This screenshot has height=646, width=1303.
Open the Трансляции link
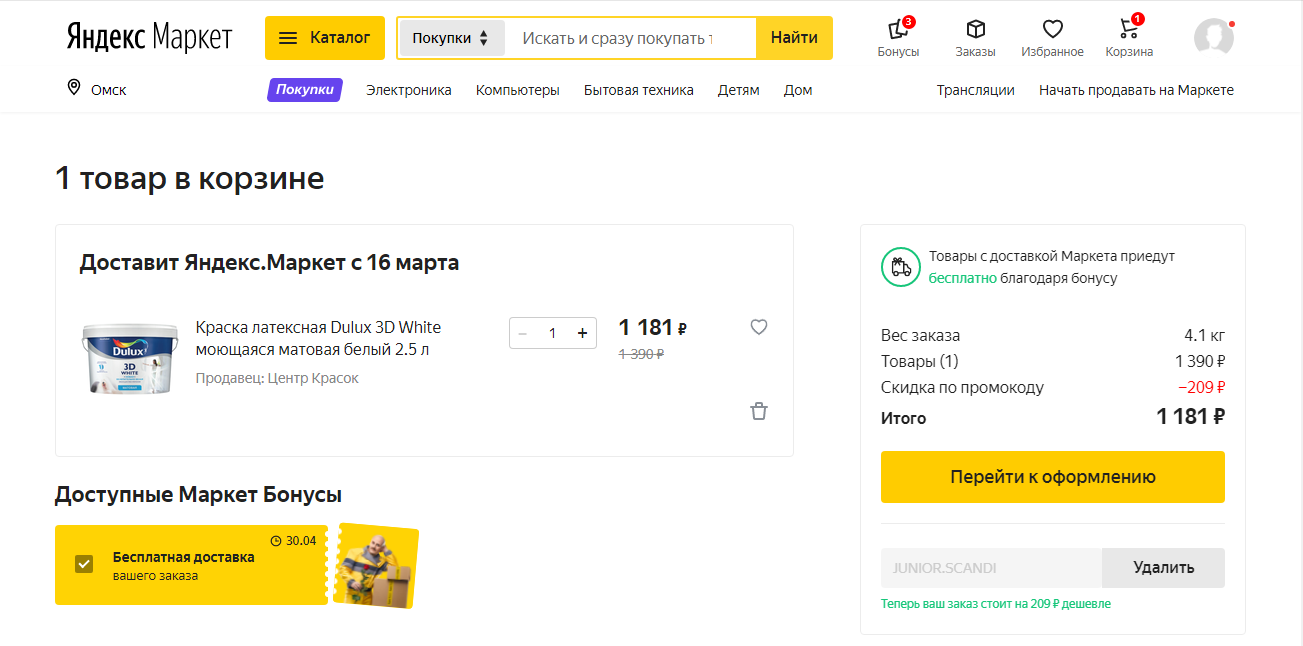tap(976, 90)
